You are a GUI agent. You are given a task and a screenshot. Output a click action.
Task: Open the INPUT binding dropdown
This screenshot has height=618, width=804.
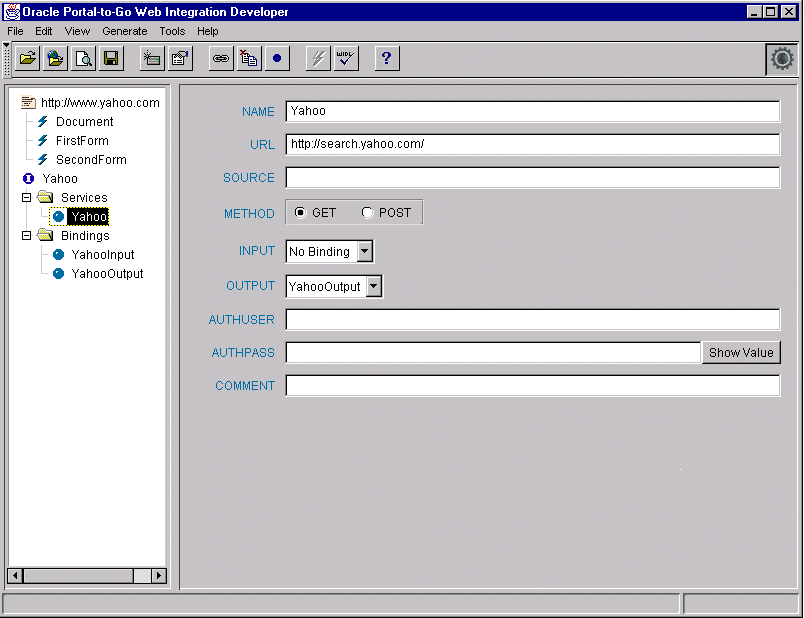coord(365,251)
